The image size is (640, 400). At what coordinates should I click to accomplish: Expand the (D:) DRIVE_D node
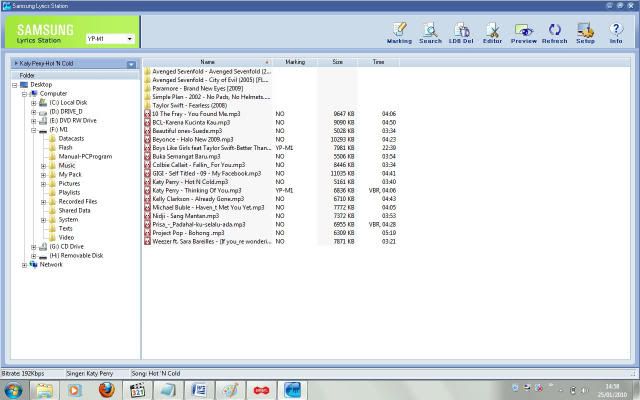click(33, 112)
